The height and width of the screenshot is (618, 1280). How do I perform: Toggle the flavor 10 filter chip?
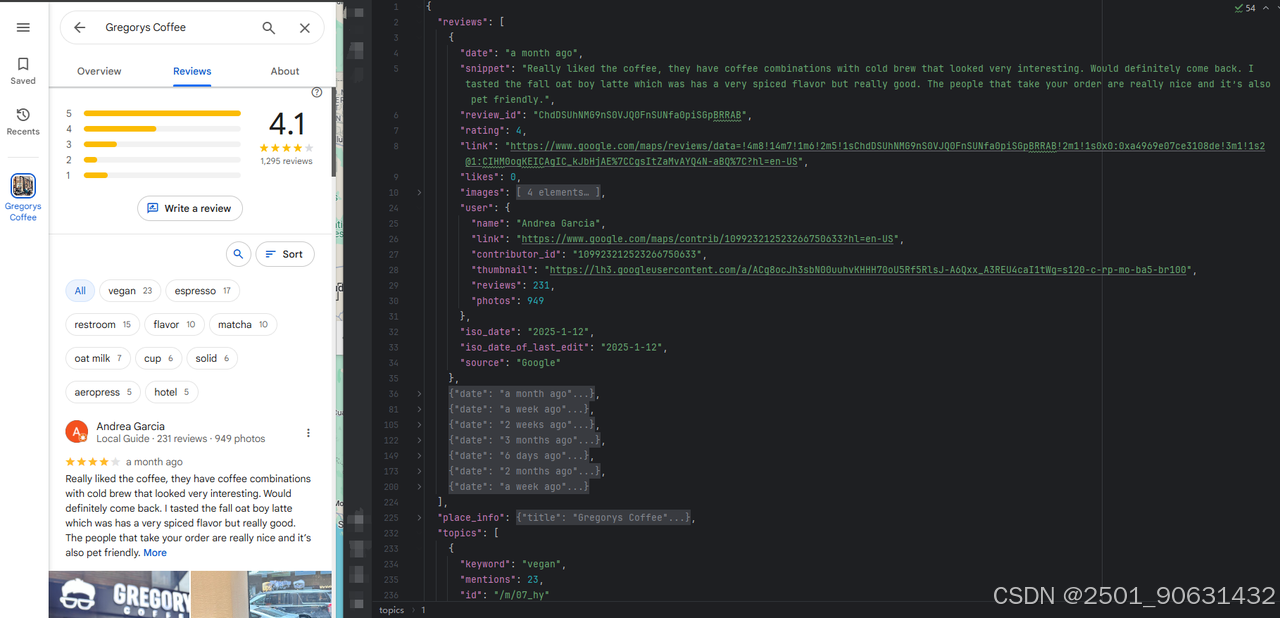[x=175, y=324]
